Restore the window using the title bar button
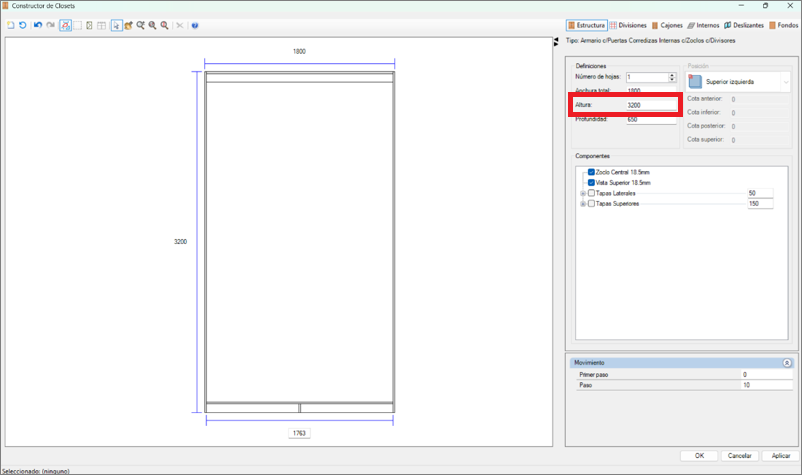 click(x=765, y=6)
